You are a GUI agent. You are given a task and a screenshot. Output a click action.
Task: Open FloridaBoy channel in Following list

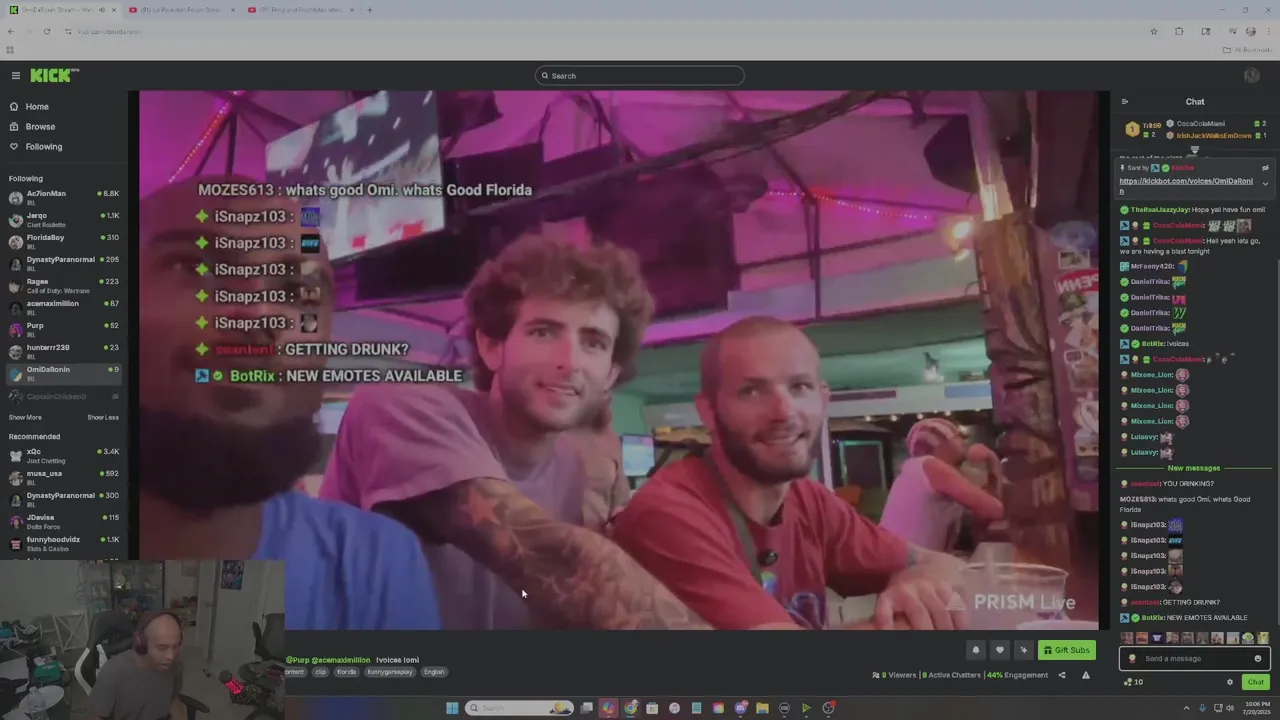tap(62, 241)
